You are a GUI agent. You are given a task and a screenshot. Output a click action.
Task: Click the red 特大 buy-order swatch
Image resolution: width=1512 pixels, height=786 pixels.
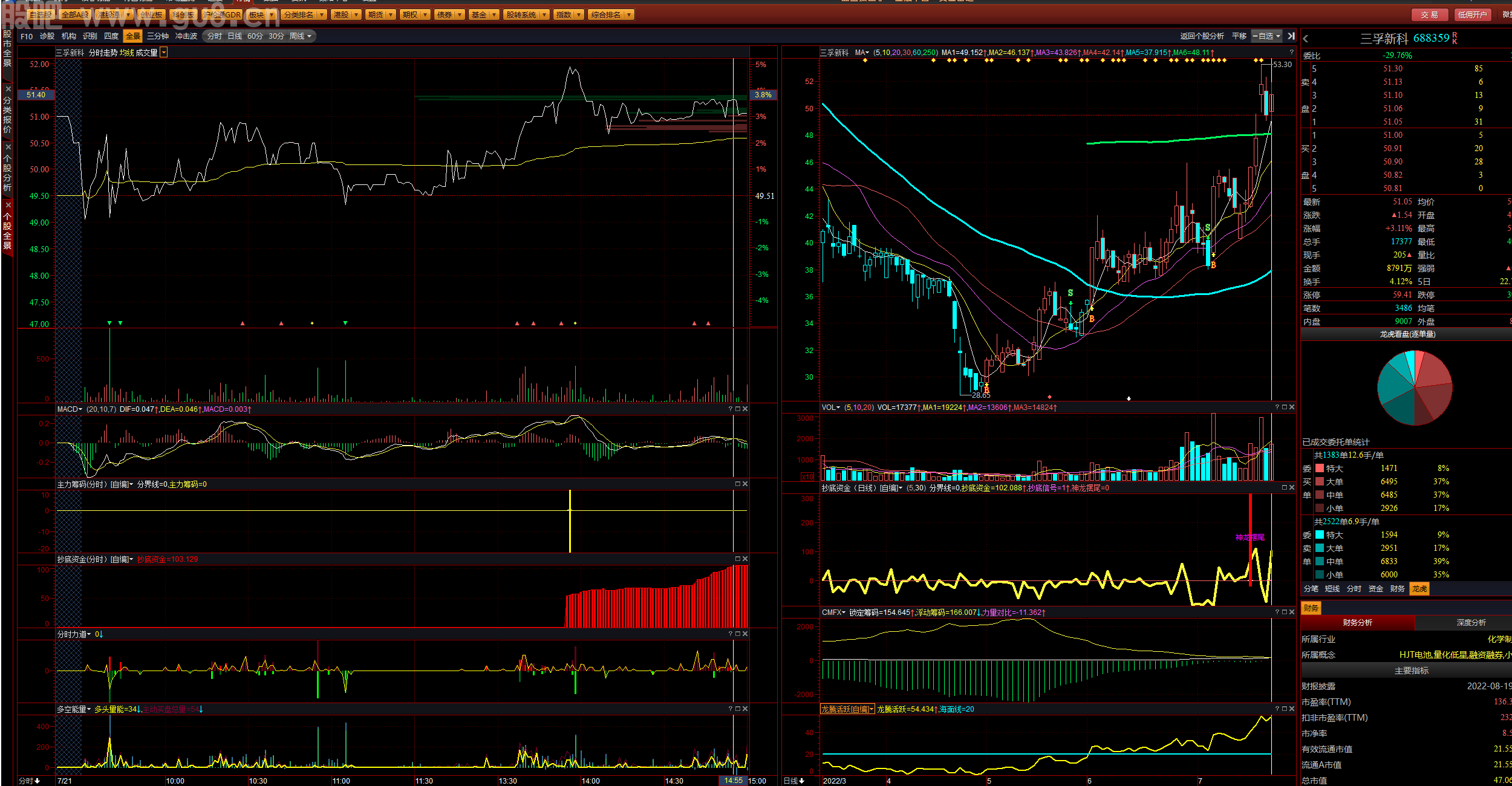pos(1320,468)
